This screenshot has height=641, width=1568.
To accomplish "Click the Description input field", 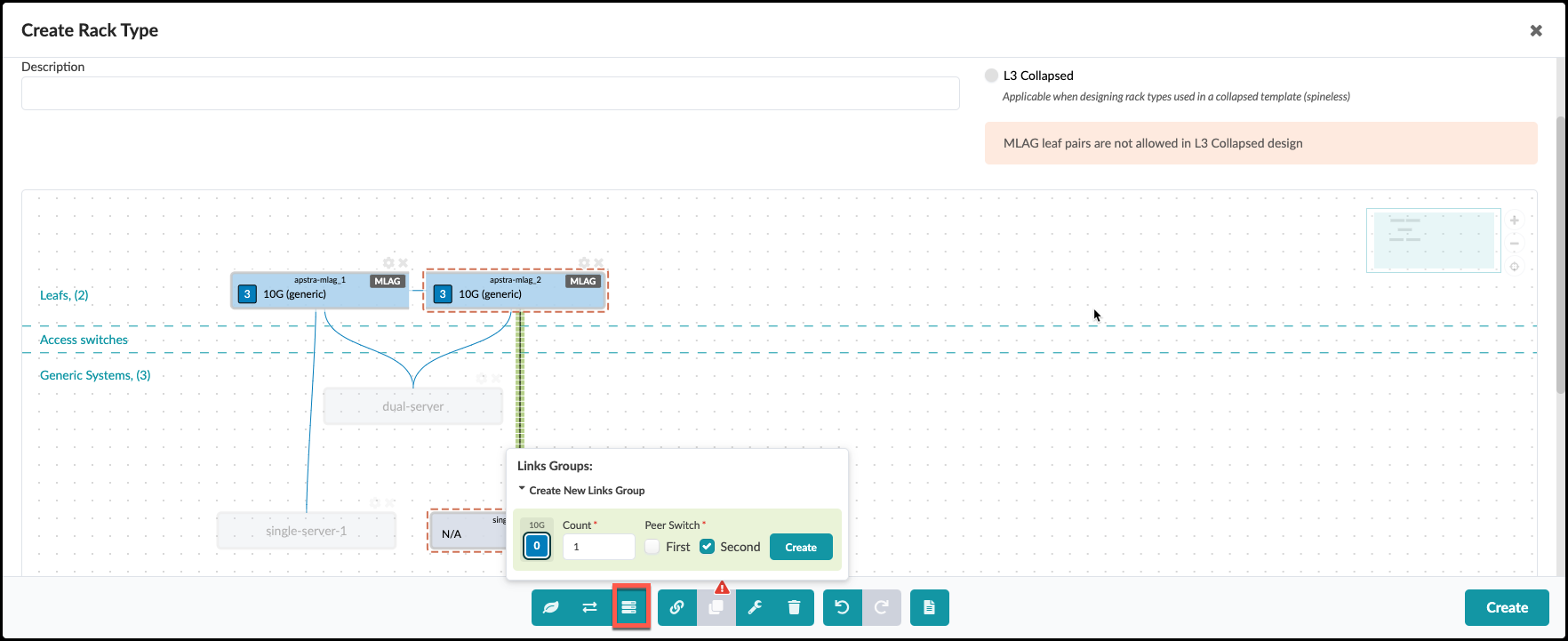I will point(490,93).
